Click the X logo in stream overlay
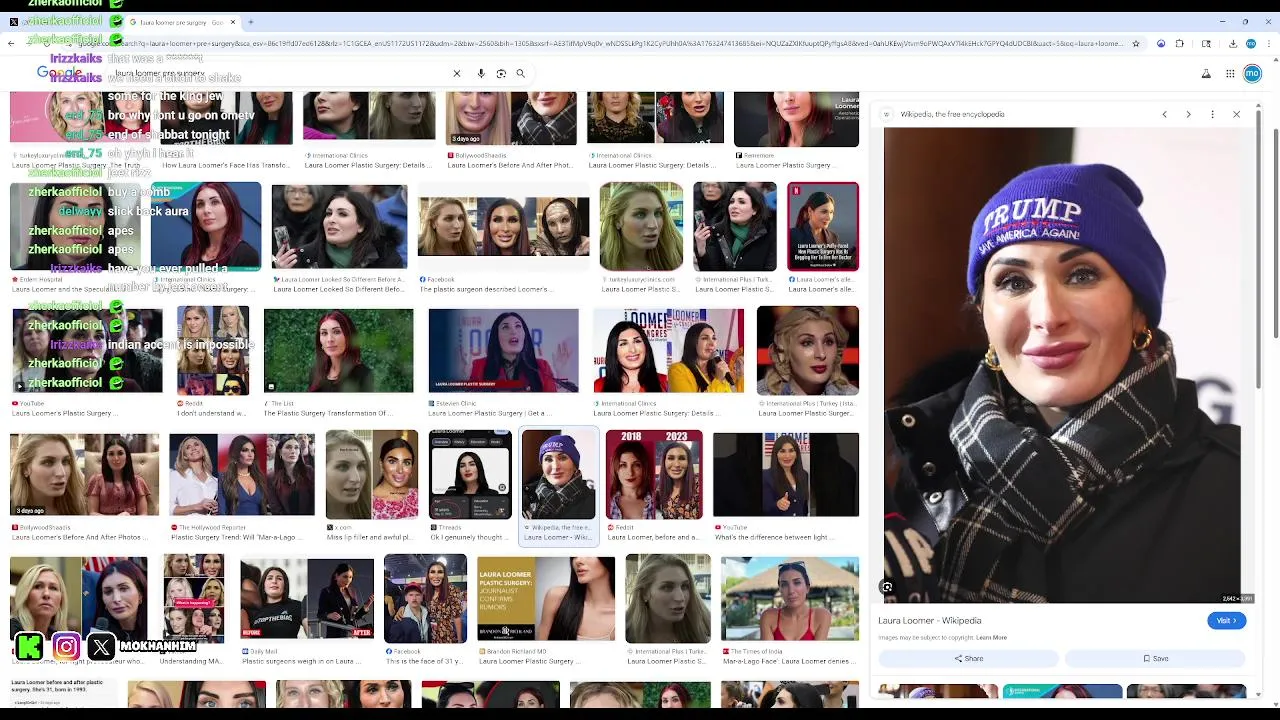Viewport: 1280px width, 720px height. 101,647
